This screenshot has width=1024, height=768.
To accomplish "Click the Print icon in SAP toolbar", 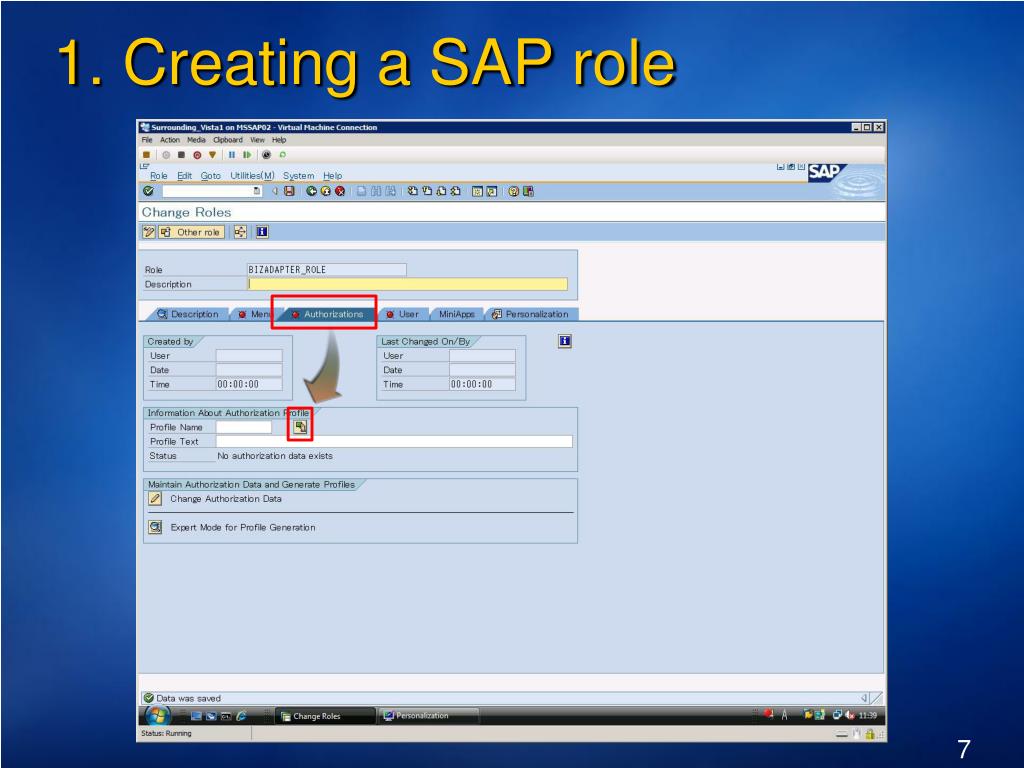I will [x=361, y=191].
